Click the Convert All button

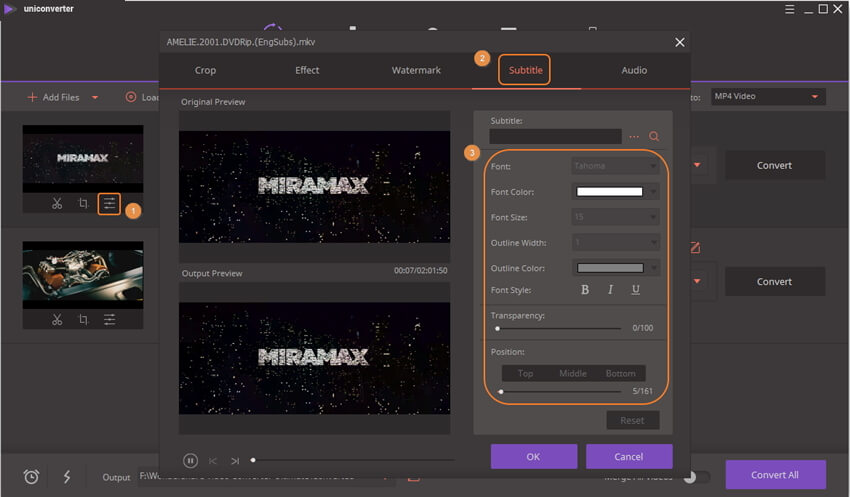(x=775, y=475)
